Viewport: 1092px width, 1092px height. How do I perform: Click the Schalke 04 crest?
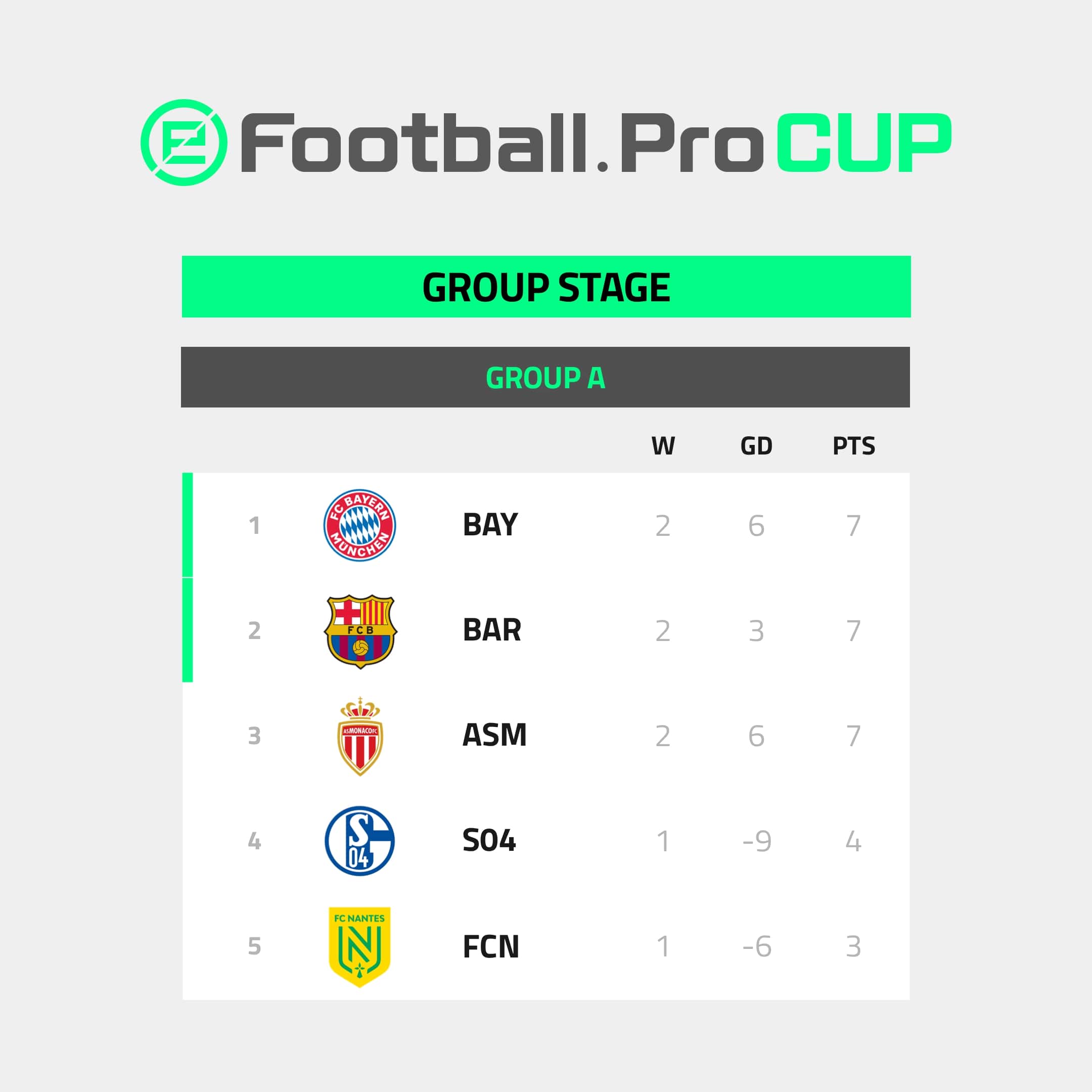[x=359, y=841]
